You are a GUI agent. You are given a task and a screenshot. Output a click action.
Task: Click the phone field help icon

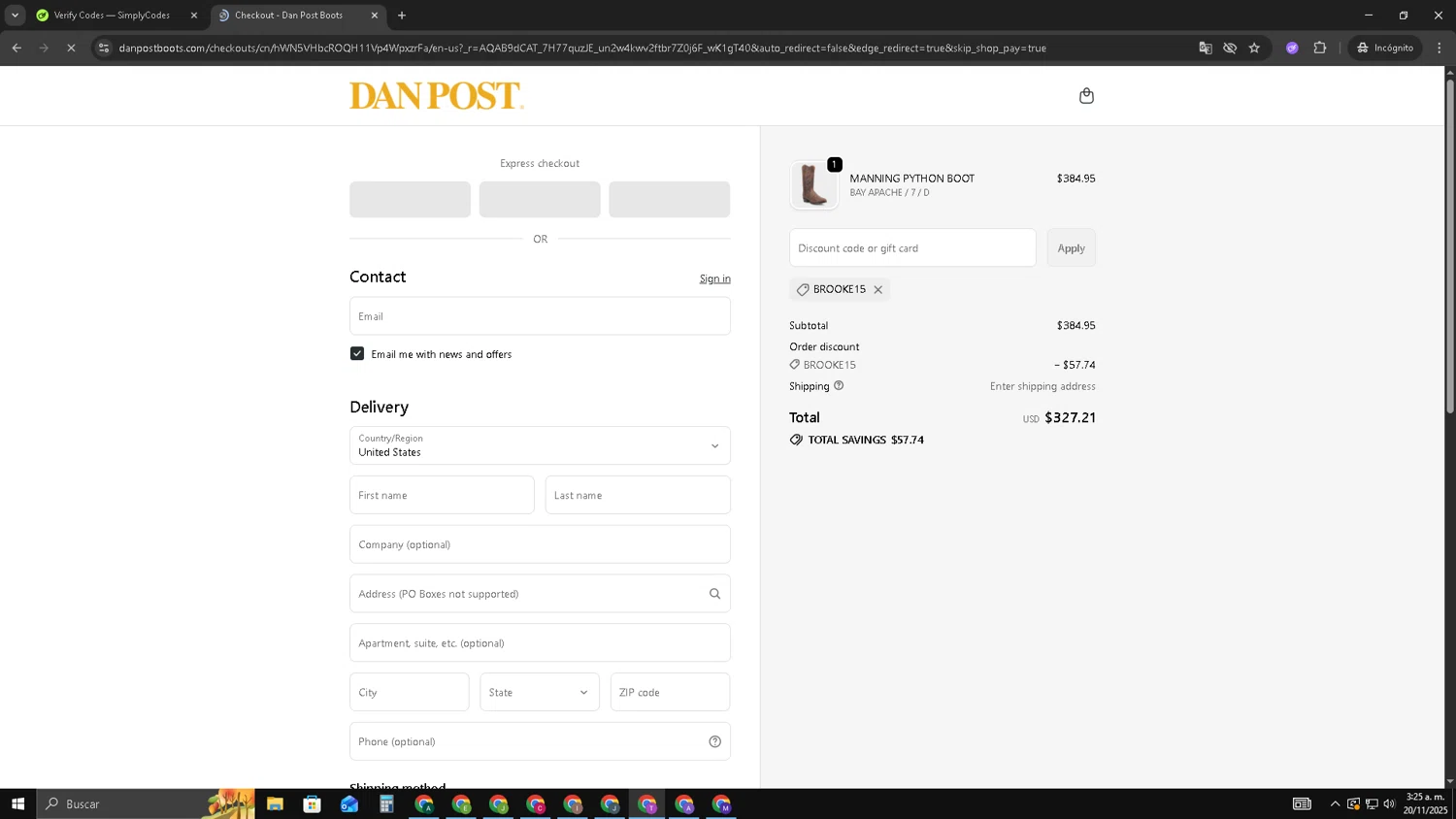(x=714, y=741)
